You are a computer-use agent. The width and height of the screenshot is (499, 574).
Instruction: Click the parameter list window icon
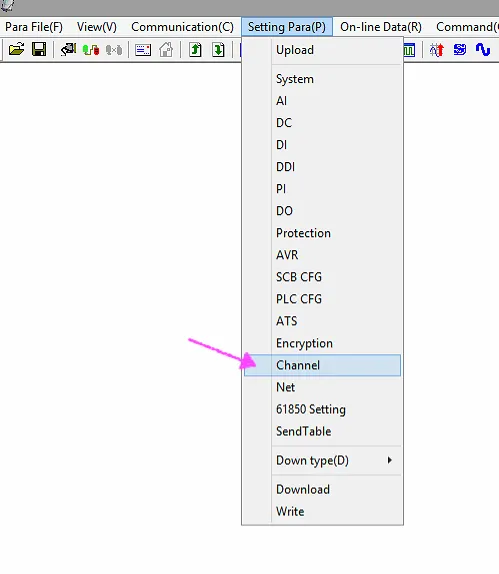click(x=143, y=50)
